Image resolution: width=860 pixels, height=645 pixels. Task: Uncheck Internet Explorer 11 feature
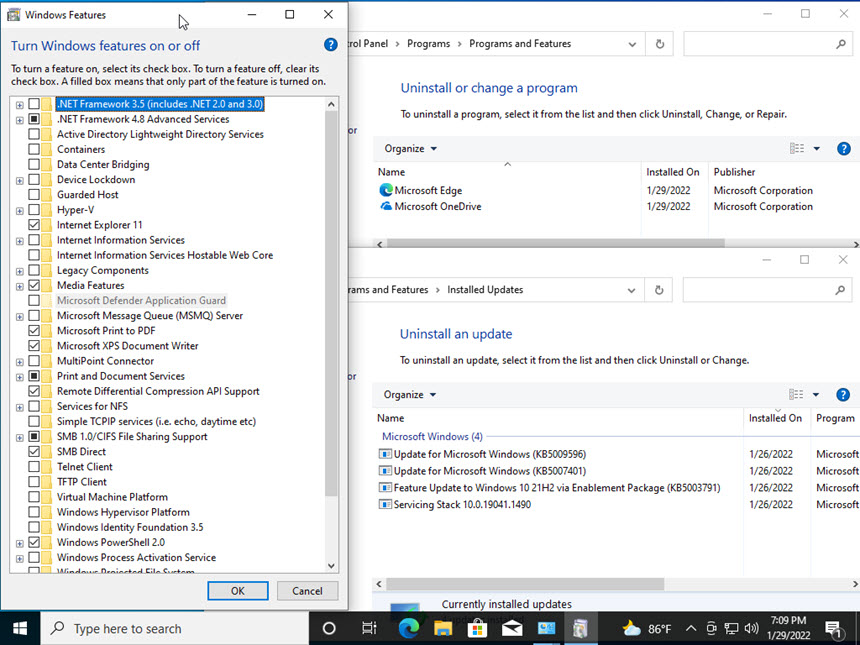tap(34, 225)
